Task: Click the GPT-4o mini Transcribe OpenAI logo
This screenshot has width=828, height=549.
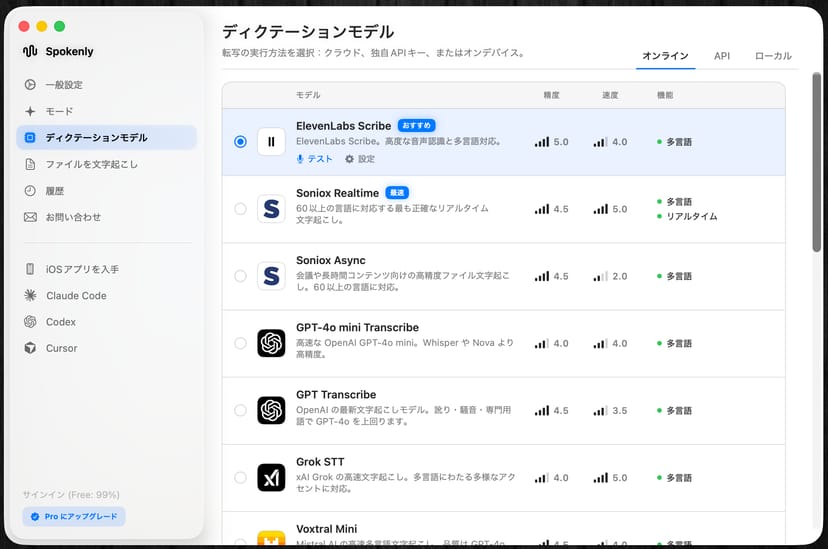Action: [271, 343]
